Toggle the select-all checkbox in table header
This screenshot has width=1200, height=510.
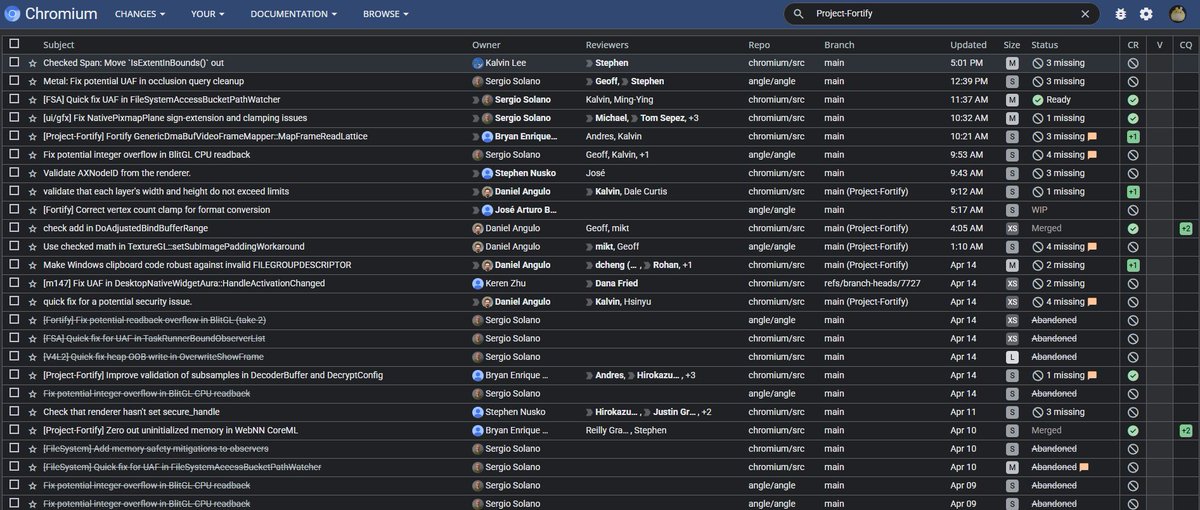tap(14, 44)
